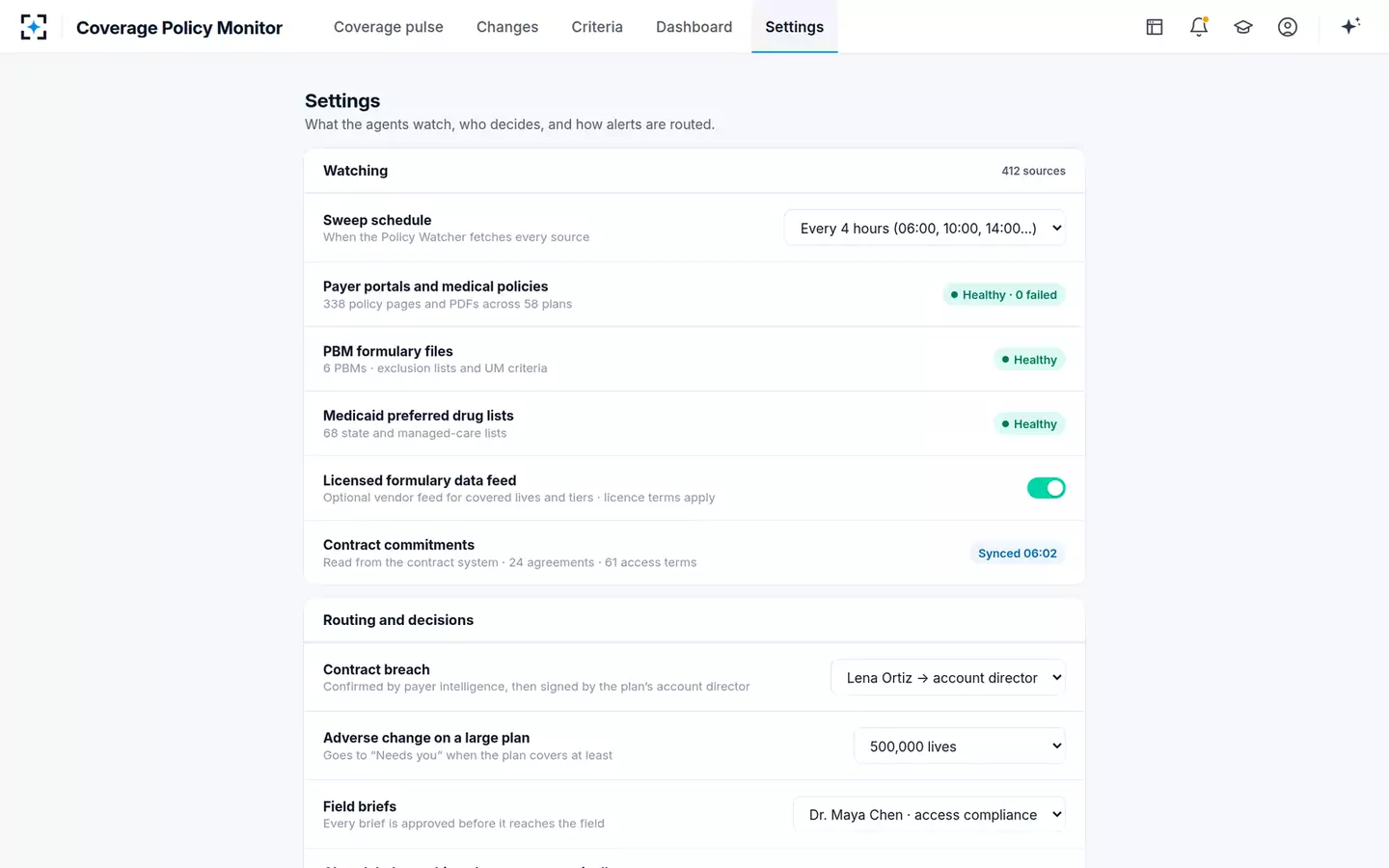Click the "Field briefs" label

coord(360,806)
